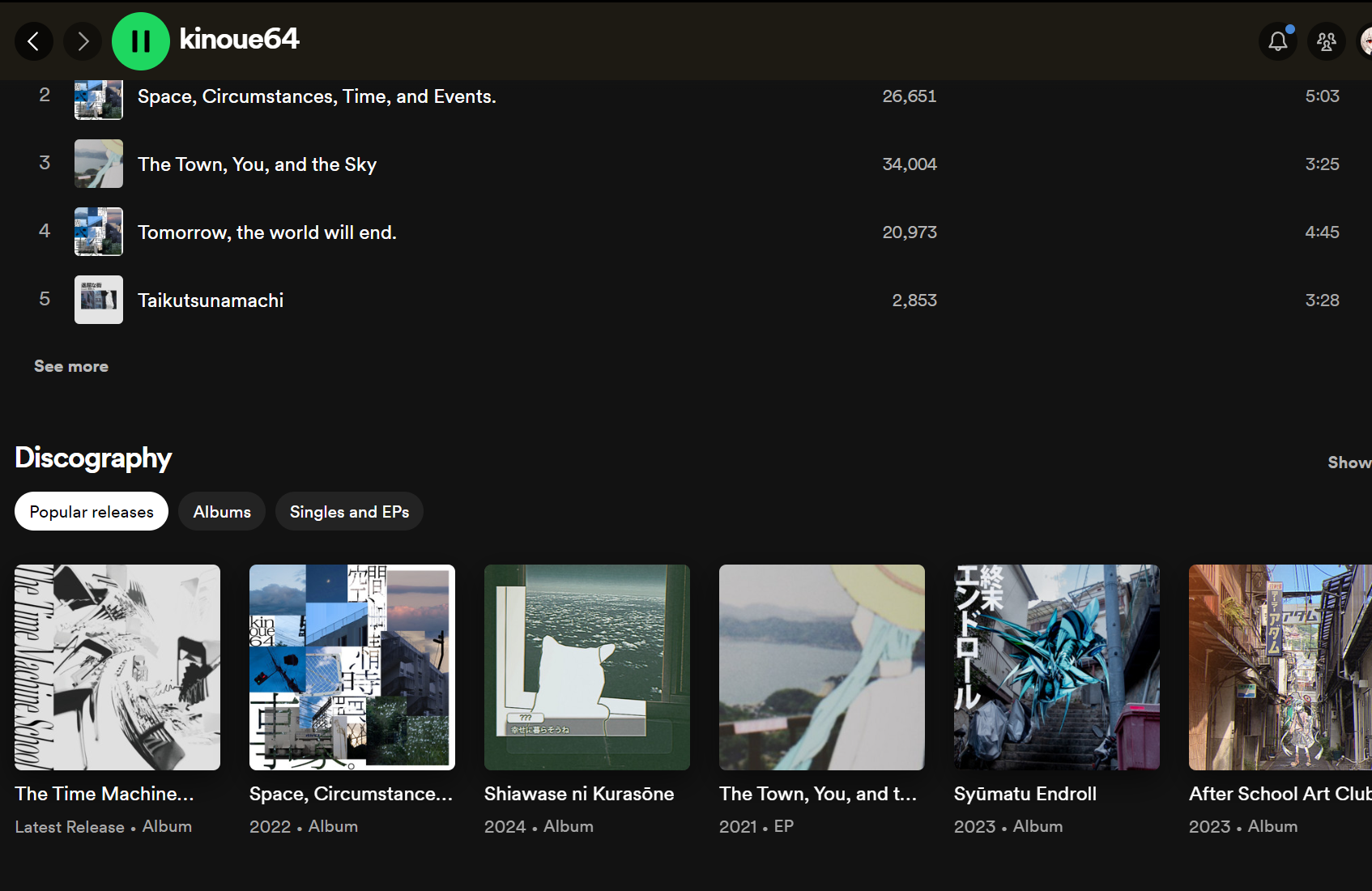This screenshot has width=1372, height=891.
Task: Expand track list with See more
Action: pyautogui.click(x=71, y=366)
